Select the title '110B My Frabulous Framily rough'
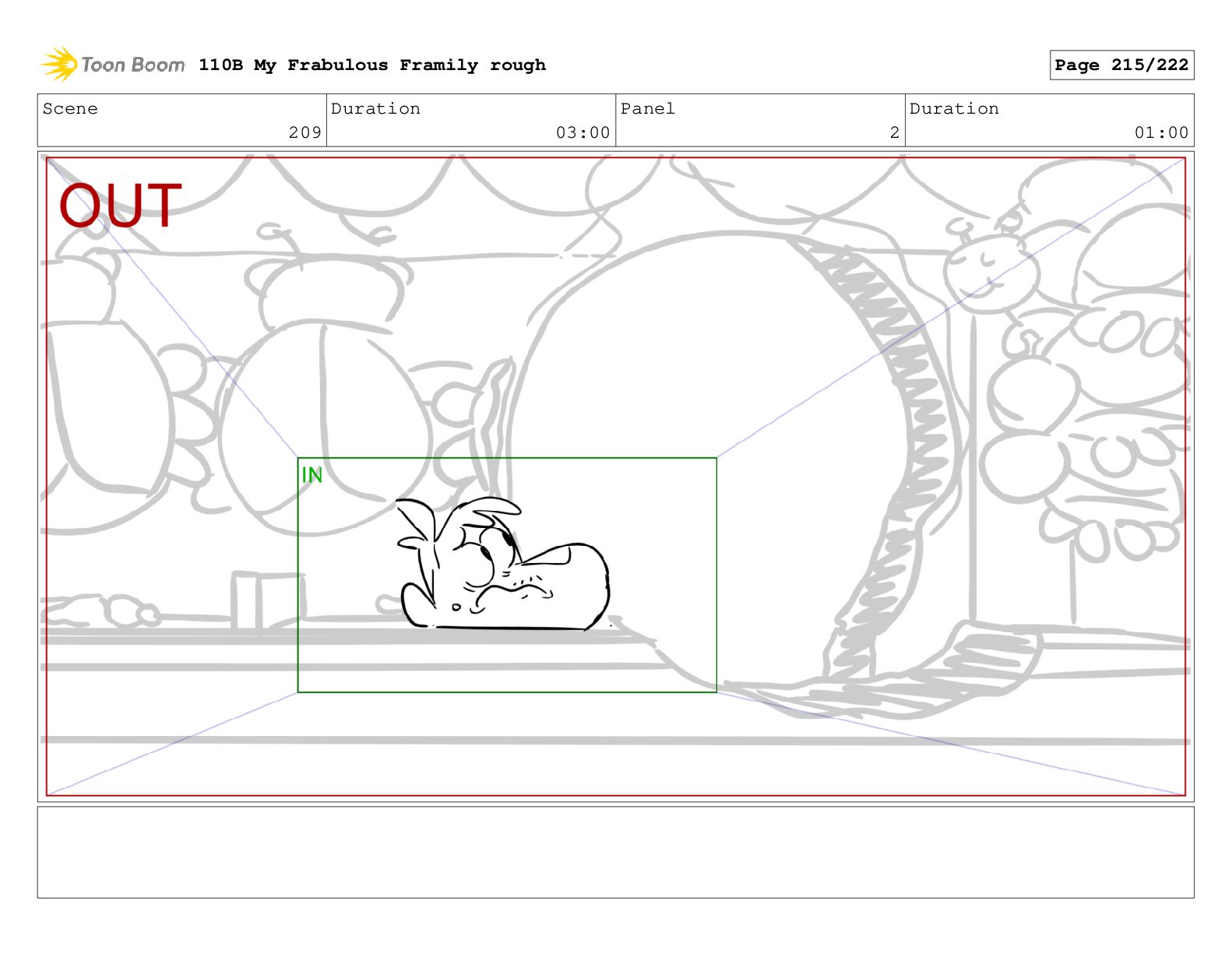The image size is (1232, 954). pos(372,65)
